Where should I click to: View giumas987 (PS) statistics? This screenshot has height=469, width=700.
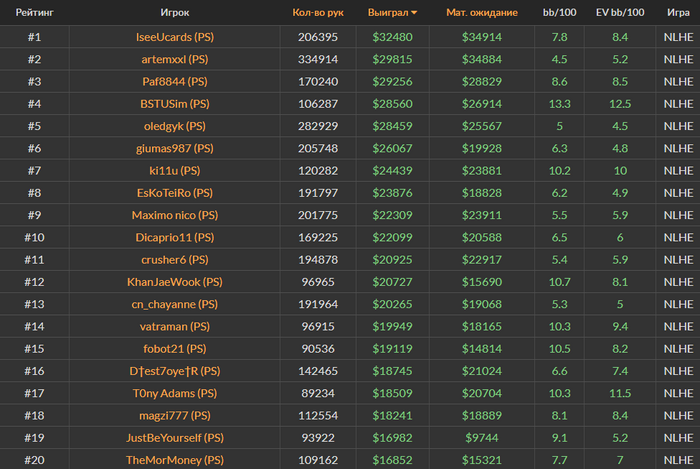[175, 149]
